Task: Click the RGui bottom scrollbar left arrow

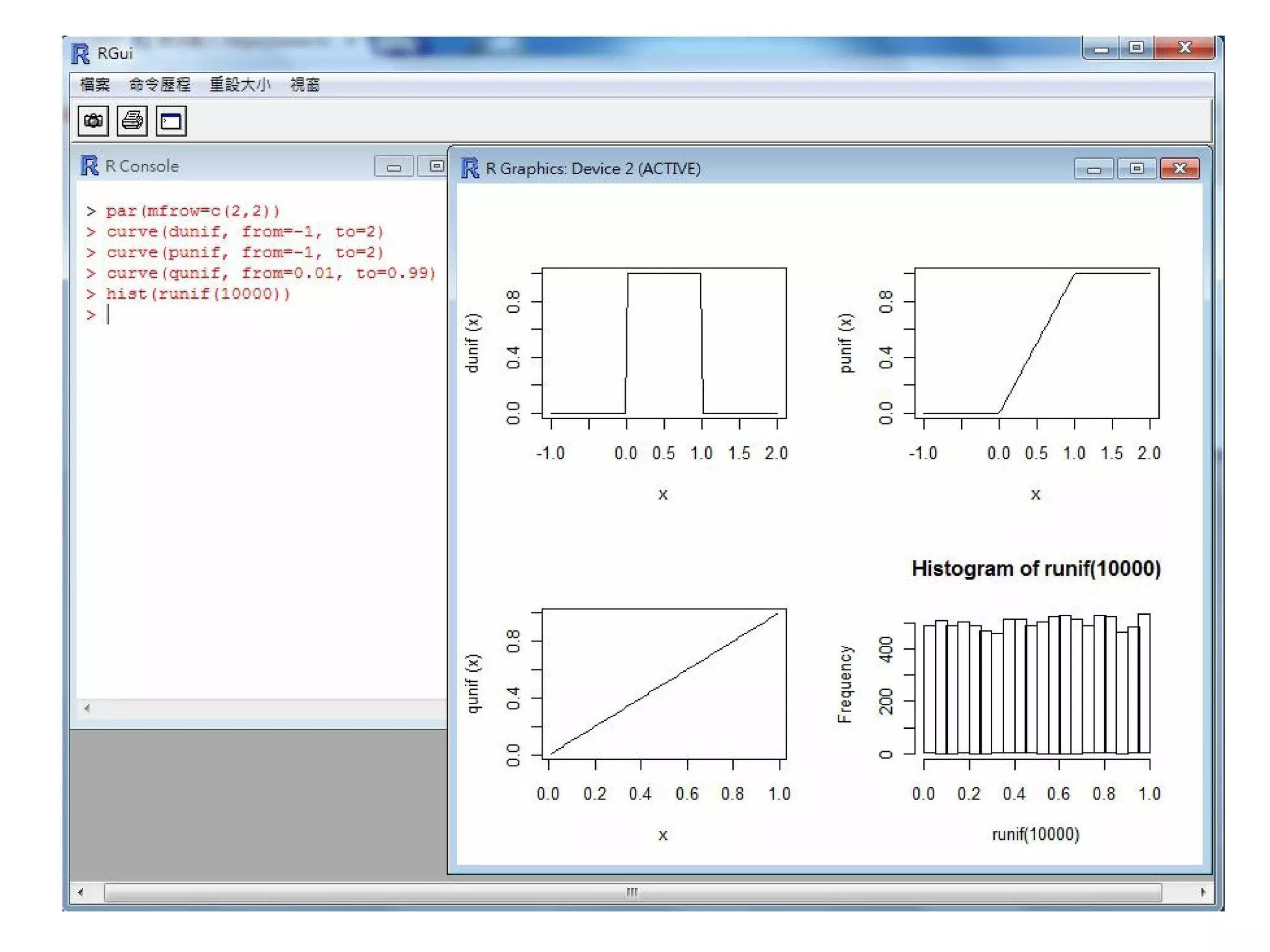Action: [x=81, y=892]
